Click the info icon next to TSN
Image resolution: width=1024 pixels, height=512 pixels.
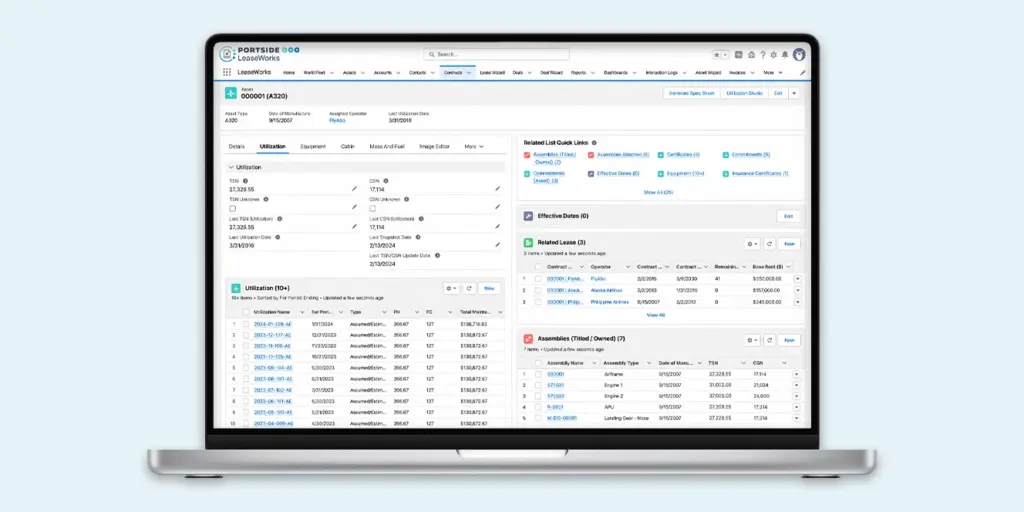(246, 181)
